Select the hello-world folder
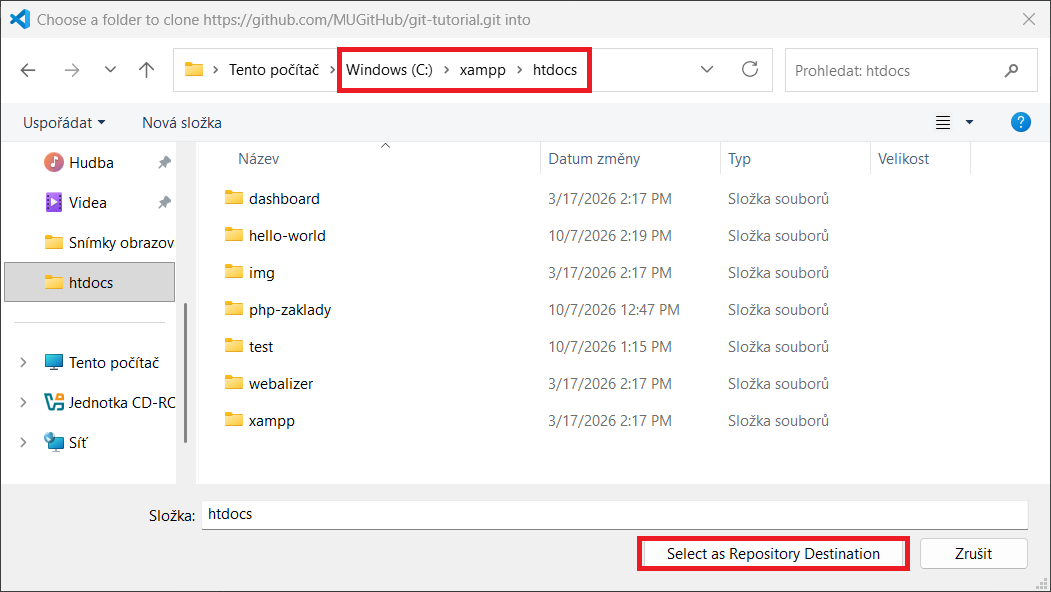The height and width of the screenshot is (592, 1051). point(287,235)
